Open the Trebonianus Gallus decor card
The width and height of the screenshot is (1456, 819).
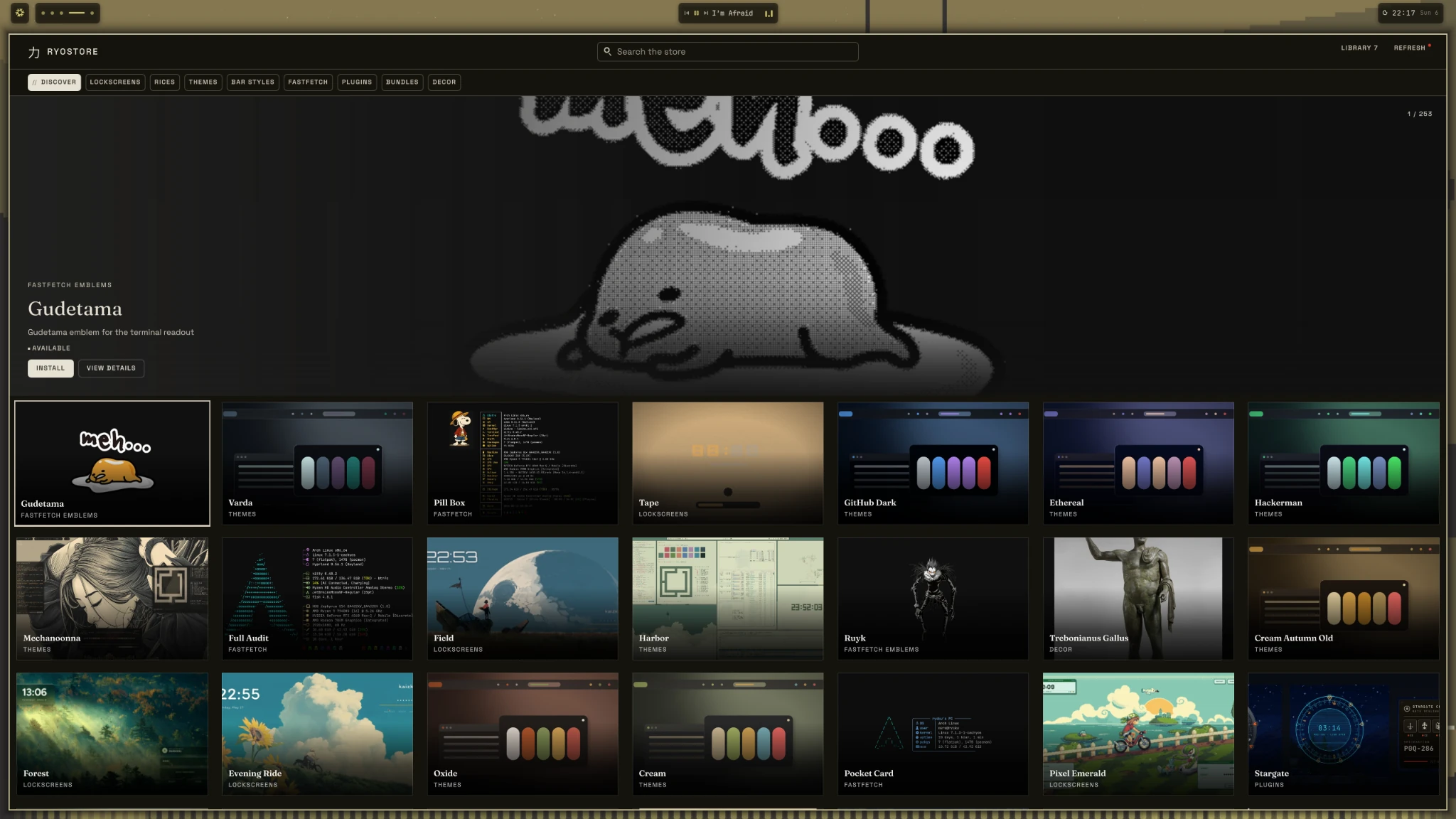(x=1138, y=599)
